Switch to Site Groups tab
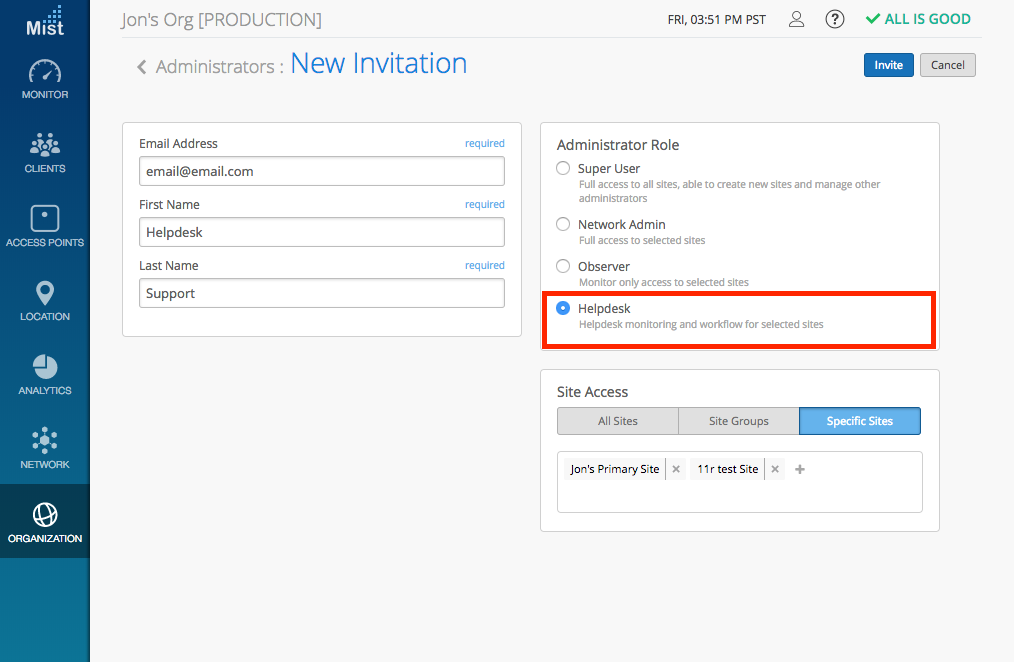Viewport: 1014px width, 662px height. tap(738, 421)
